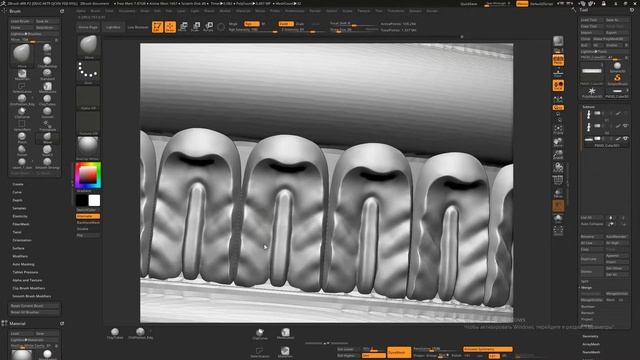
Task: Pick the ClayBuildup brush in Brush palette
Action: [47, 62]
